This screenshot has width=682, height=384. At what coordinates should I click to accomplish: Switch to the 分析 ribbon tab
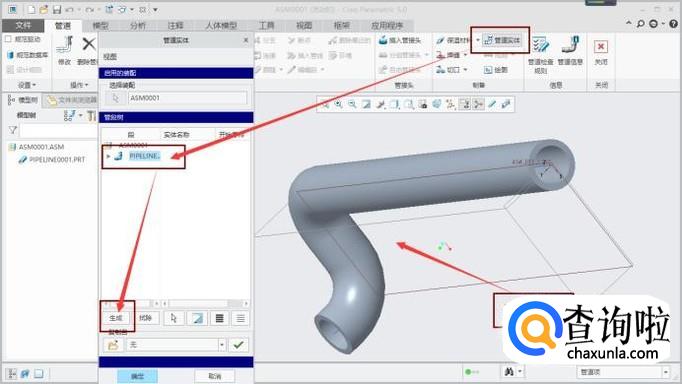click(x=138, y=26)
